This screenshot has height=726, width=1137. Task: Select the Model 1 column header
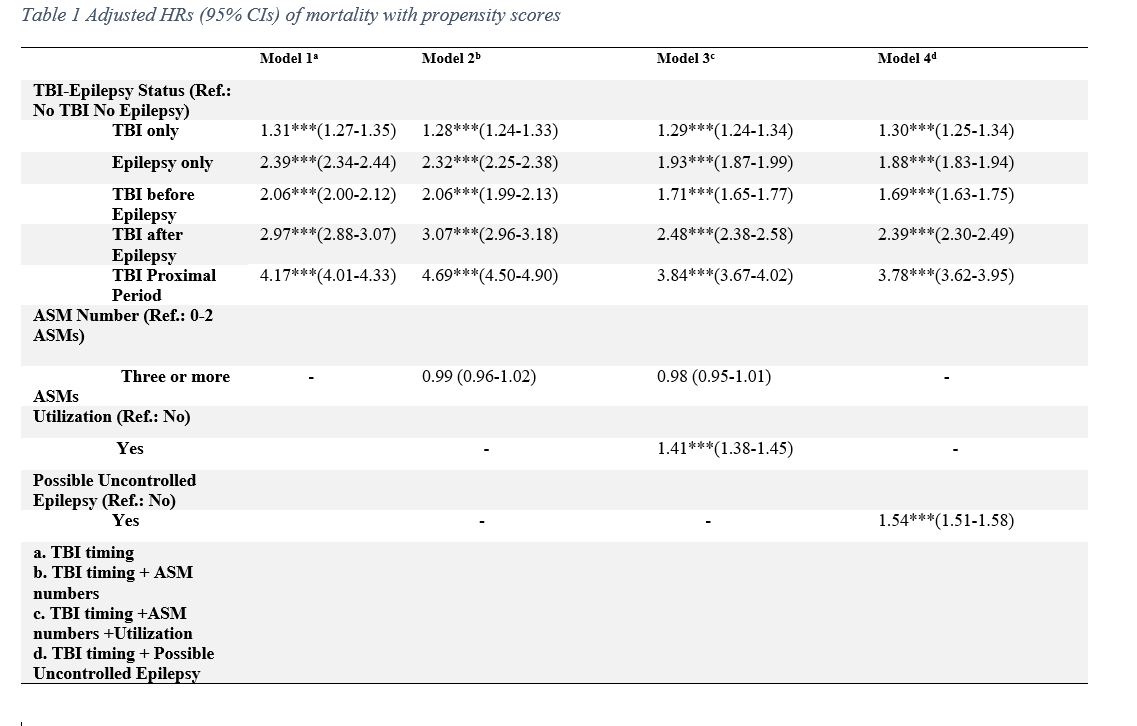(x=289, y=59)
